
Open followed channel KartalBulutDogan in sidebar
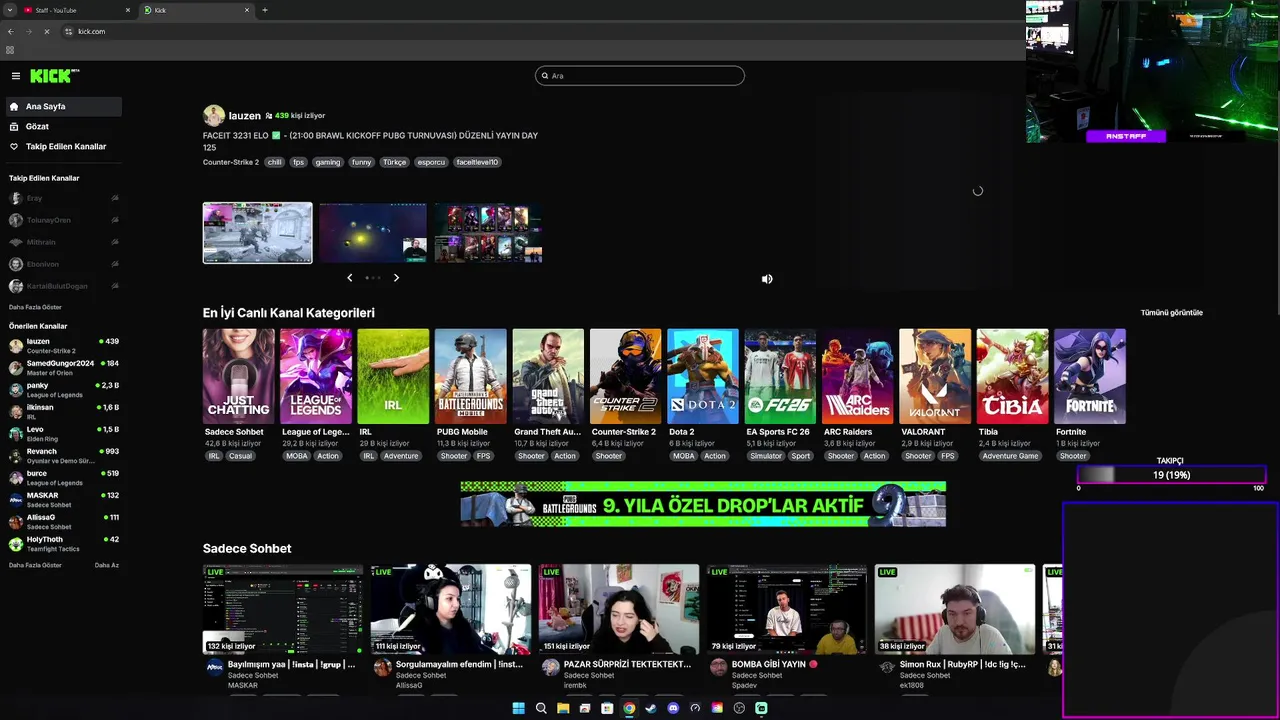pos(63,286)
